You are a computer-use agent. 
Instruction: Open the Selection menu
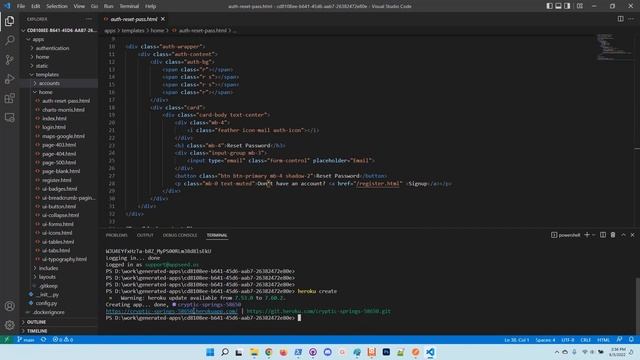point(57,6)
